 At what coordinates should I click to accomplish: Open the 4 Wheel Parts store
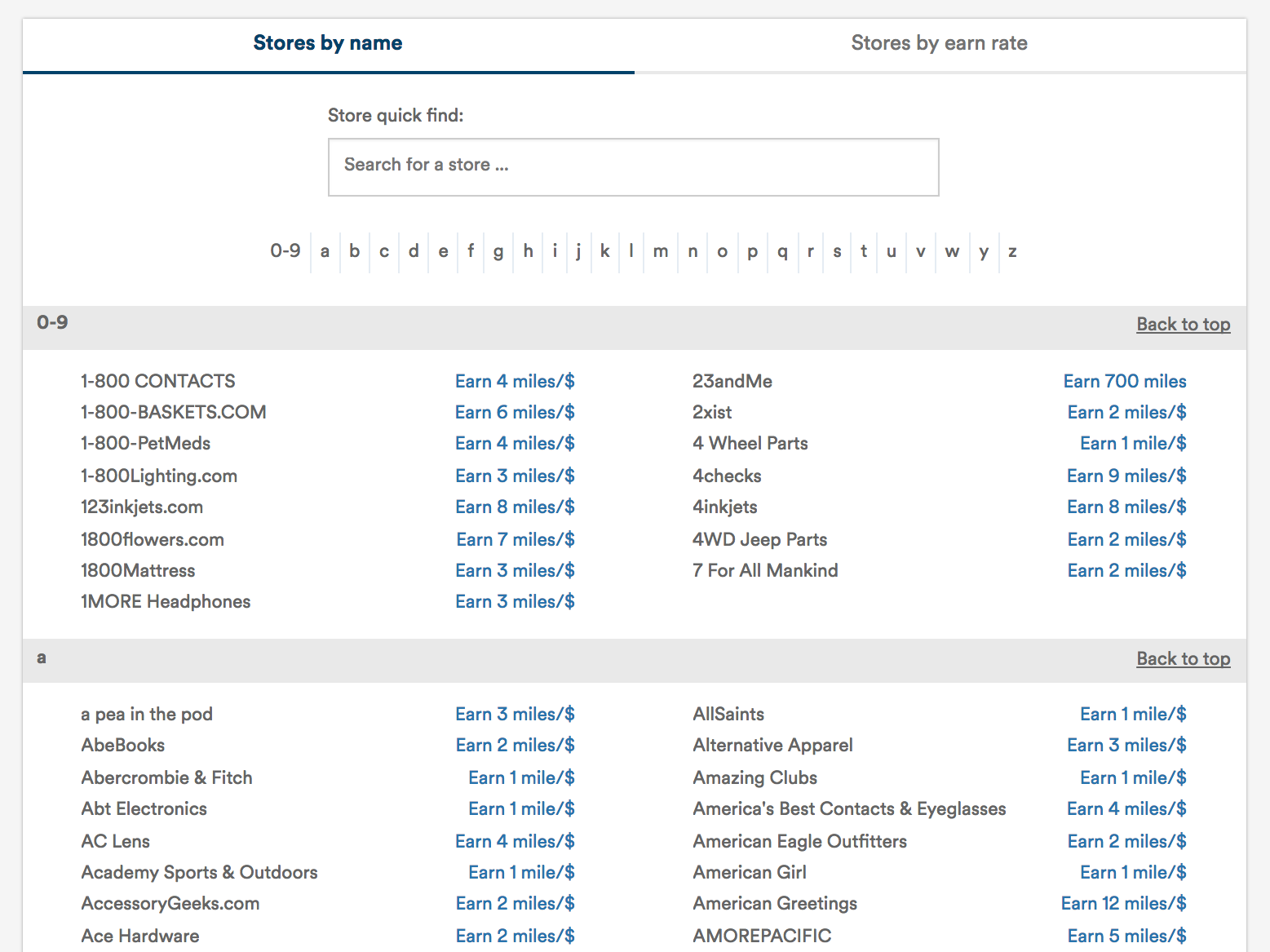(x=750, y=443)
